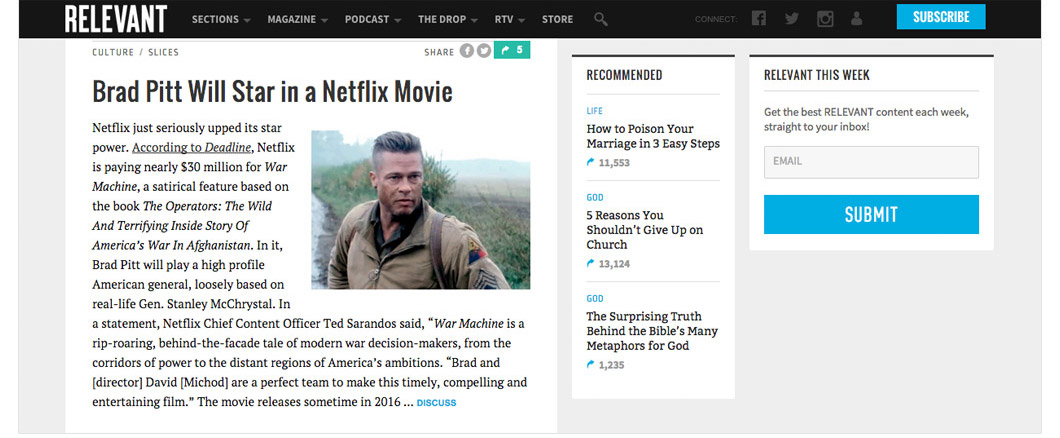1060x438 pixels.
Task: Share article via Twitter share icon
Action: tap(484, 51)
